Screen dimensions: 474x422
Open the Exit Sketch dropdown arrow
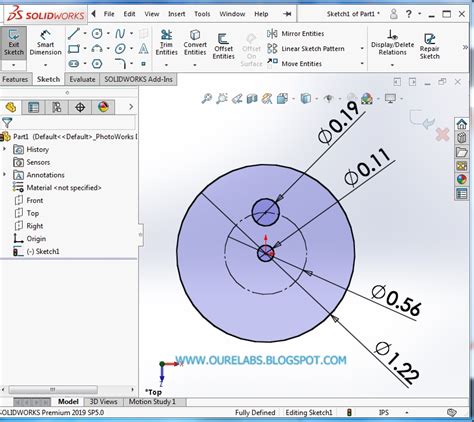[x=14, y=65]
